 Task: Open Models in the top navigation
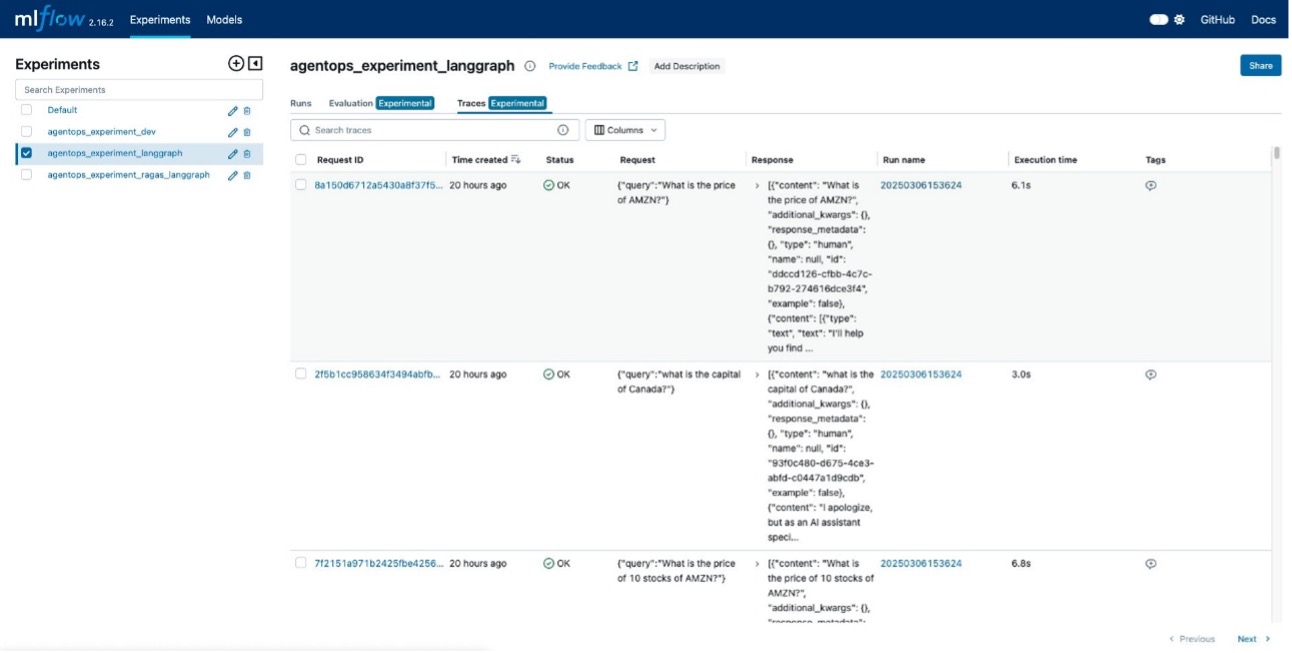[x=224, y=19]
